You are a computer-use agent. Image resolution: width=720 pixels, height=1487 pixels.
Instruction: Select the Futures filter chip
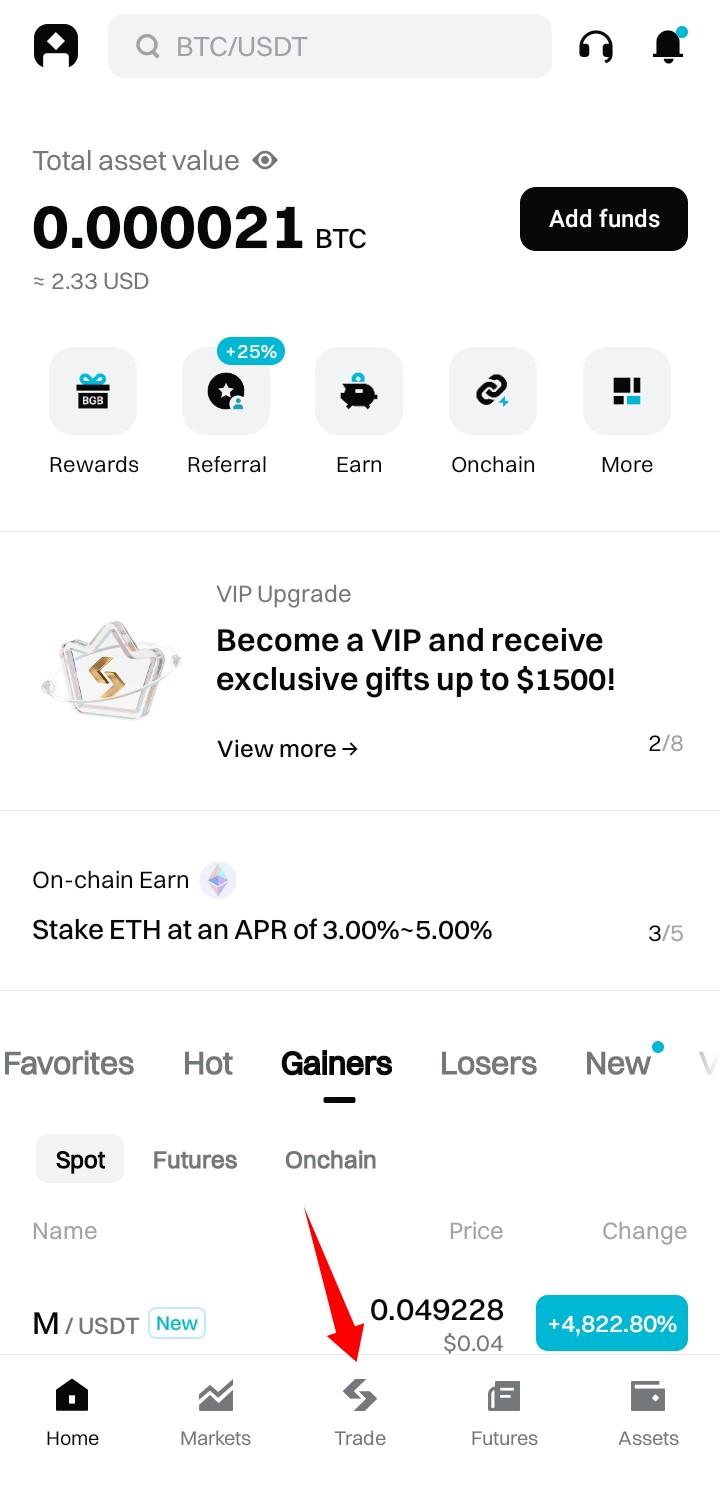(195, 1159)
